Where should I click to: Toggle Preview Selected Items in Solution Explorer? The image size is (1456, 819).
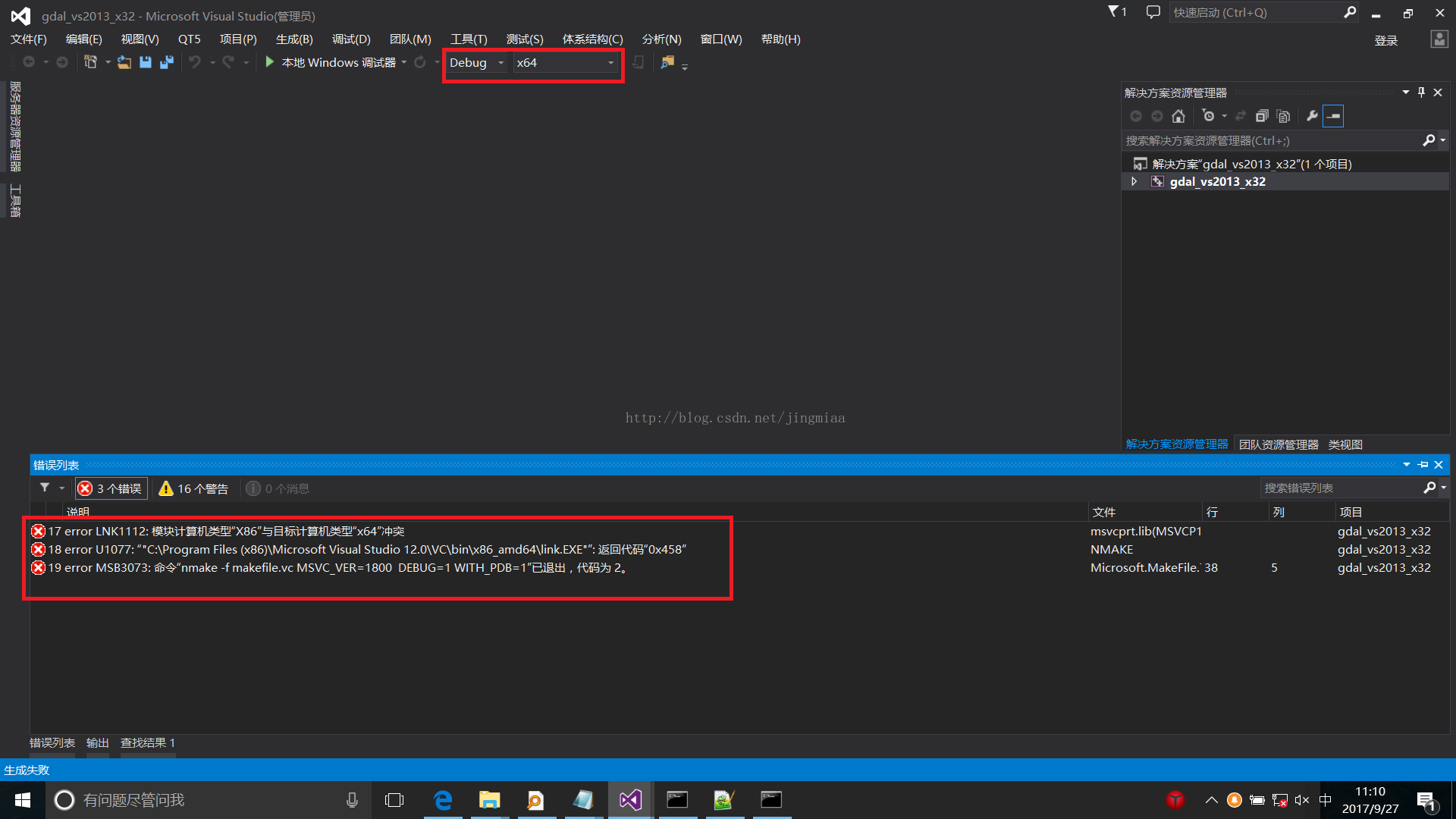[1333, 116]
